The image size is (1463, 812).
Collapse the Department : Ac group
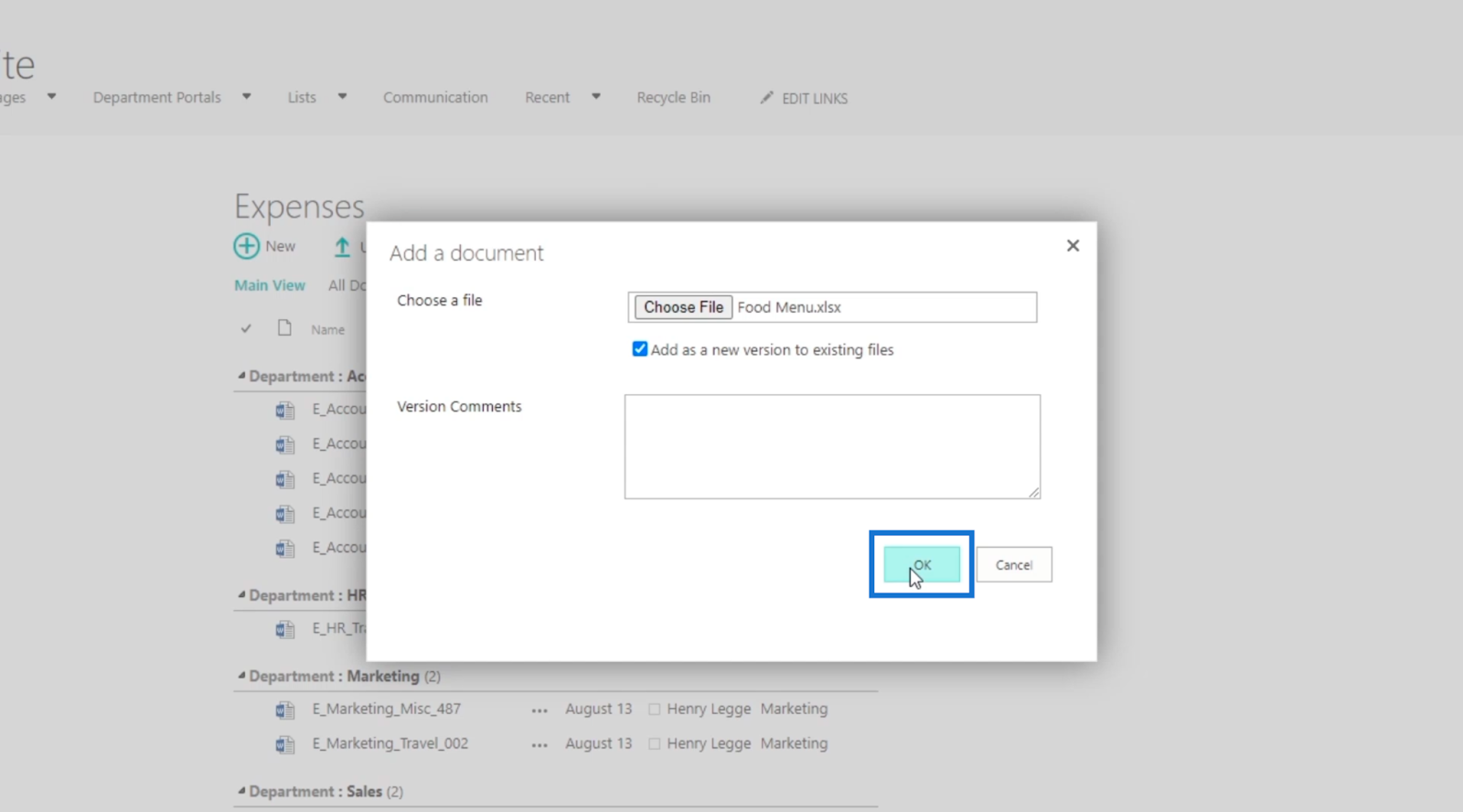point(241,376)
